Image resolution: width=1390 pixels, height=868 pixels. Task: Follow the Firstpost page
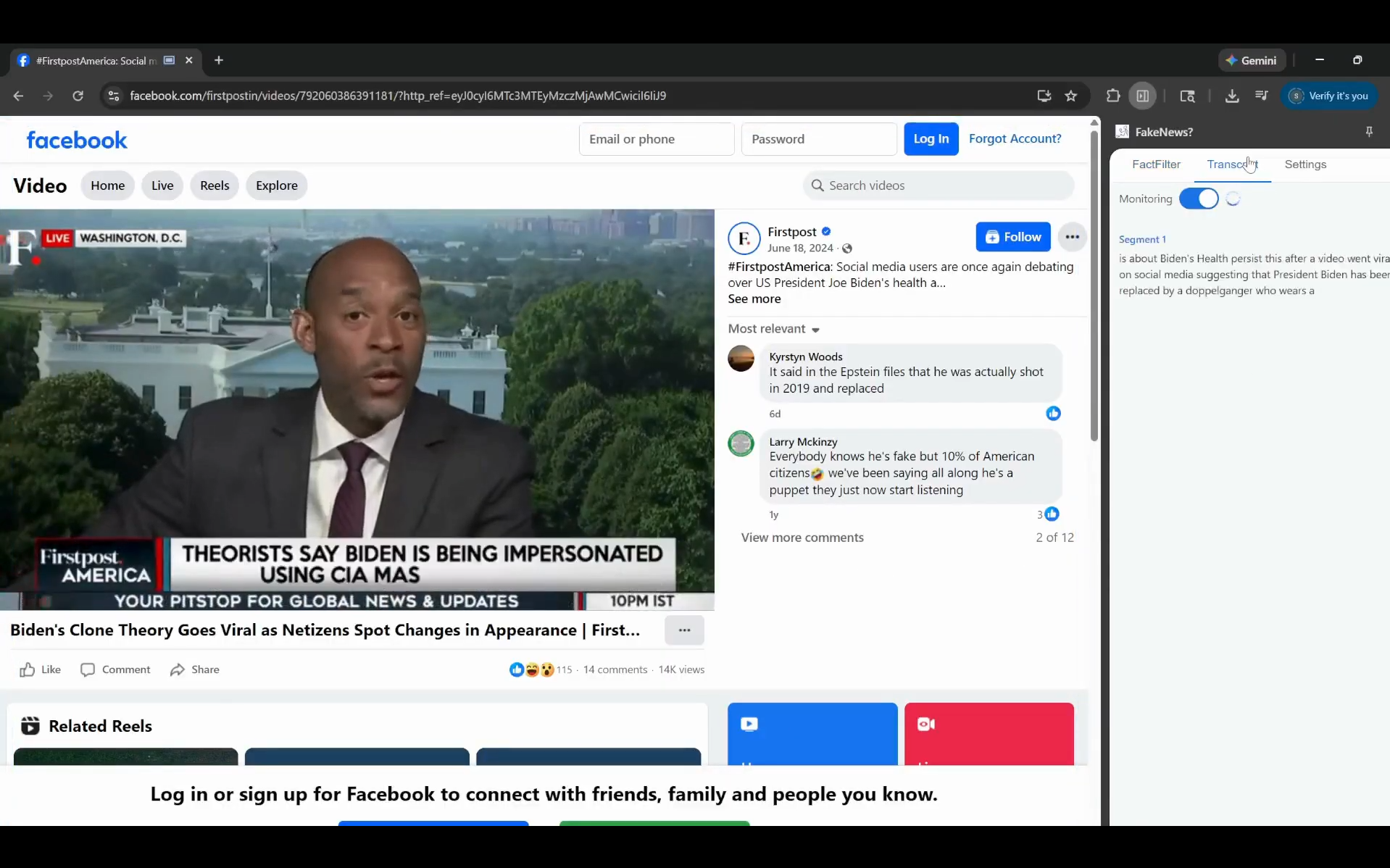1013,237
